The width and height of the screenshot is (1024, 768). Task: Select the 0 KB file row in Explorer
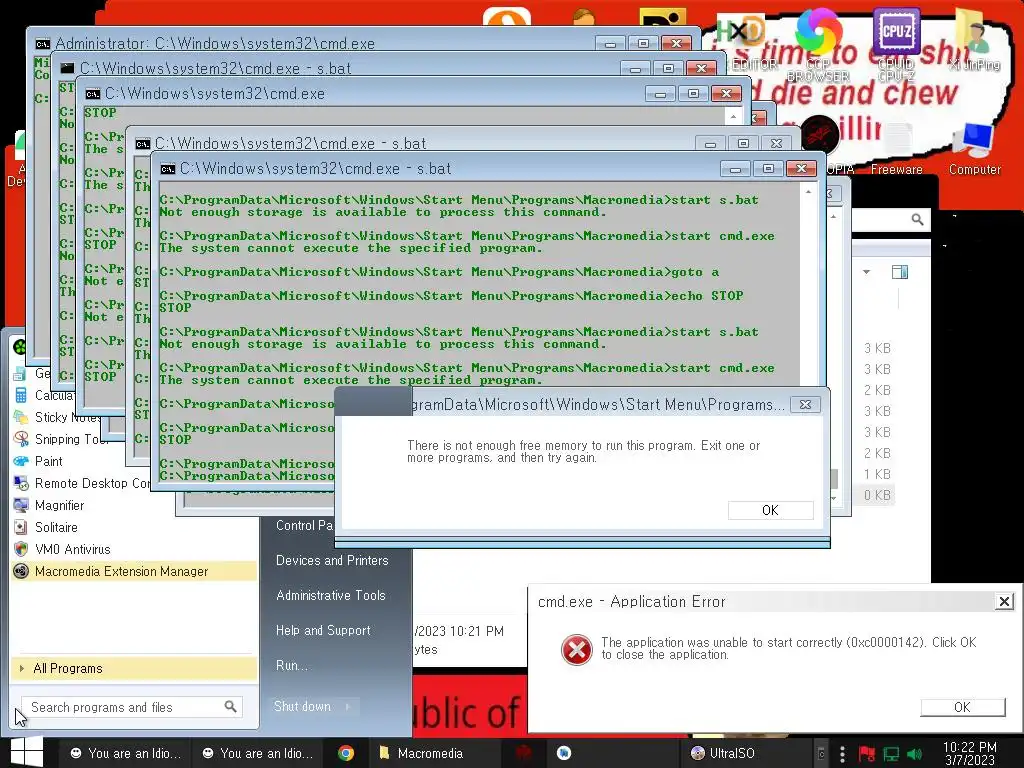click(877, 495)
